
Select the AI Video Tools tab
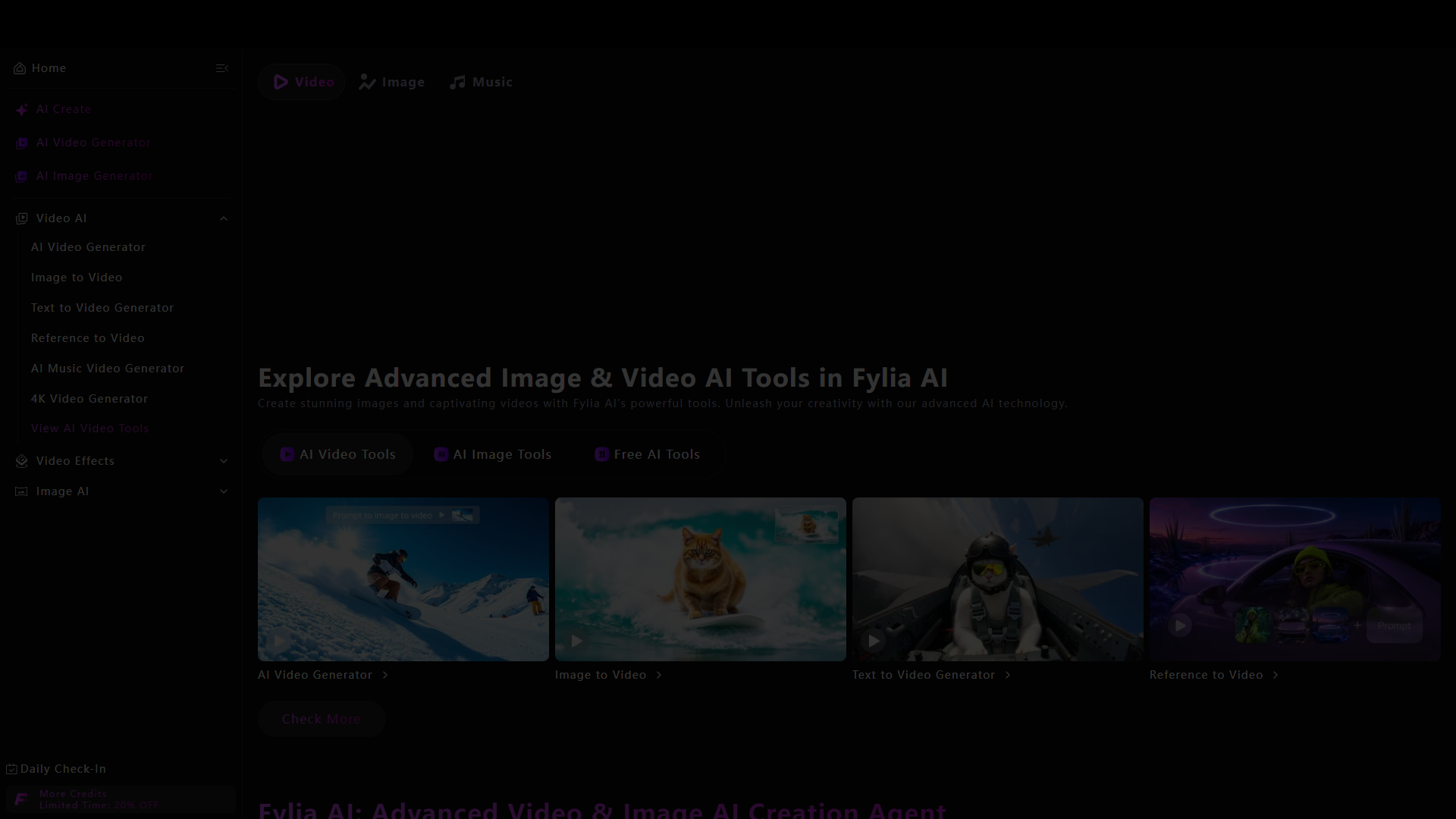click(337, 454)
